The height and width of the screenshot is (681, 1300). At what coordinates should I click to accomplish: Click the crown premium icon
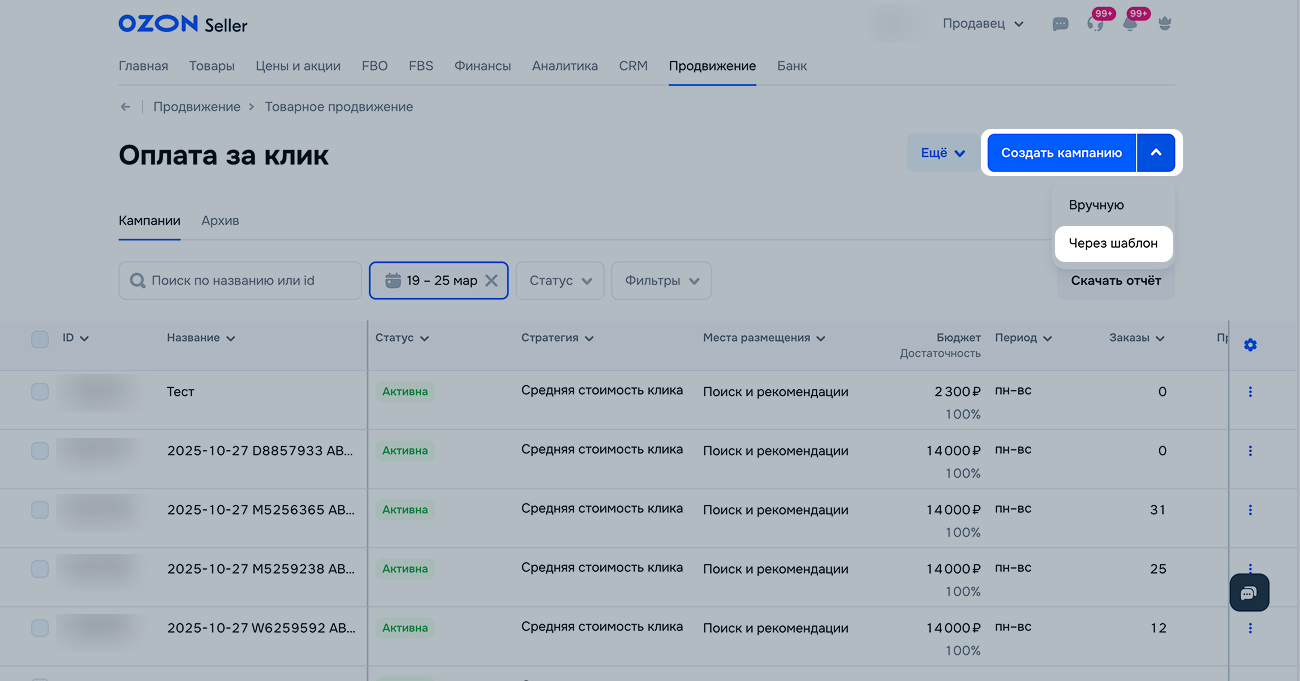[1164, 24]
